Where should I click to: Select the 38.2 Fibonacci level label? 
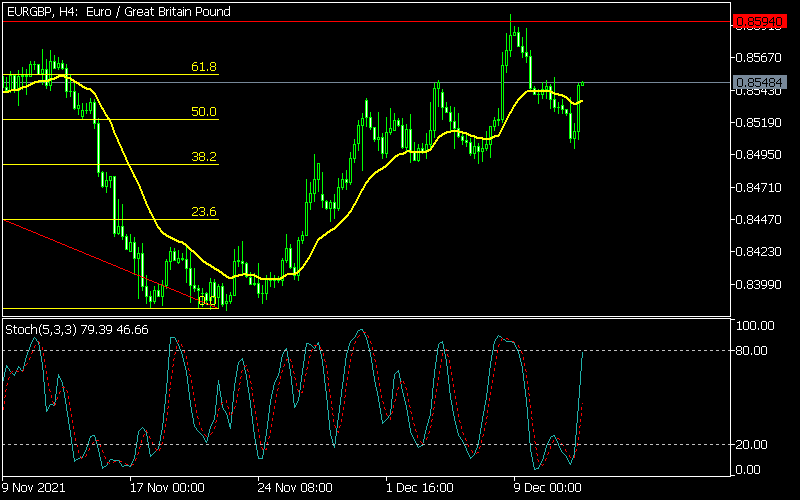(x=204, y=156)
